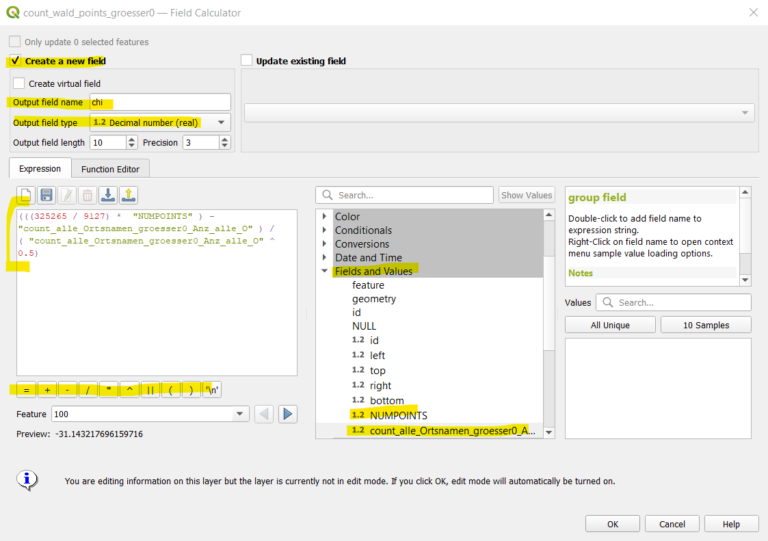The image size is (768, 541).
Task: Uncheck Create a new field checkbox
Action: (15, 61)
